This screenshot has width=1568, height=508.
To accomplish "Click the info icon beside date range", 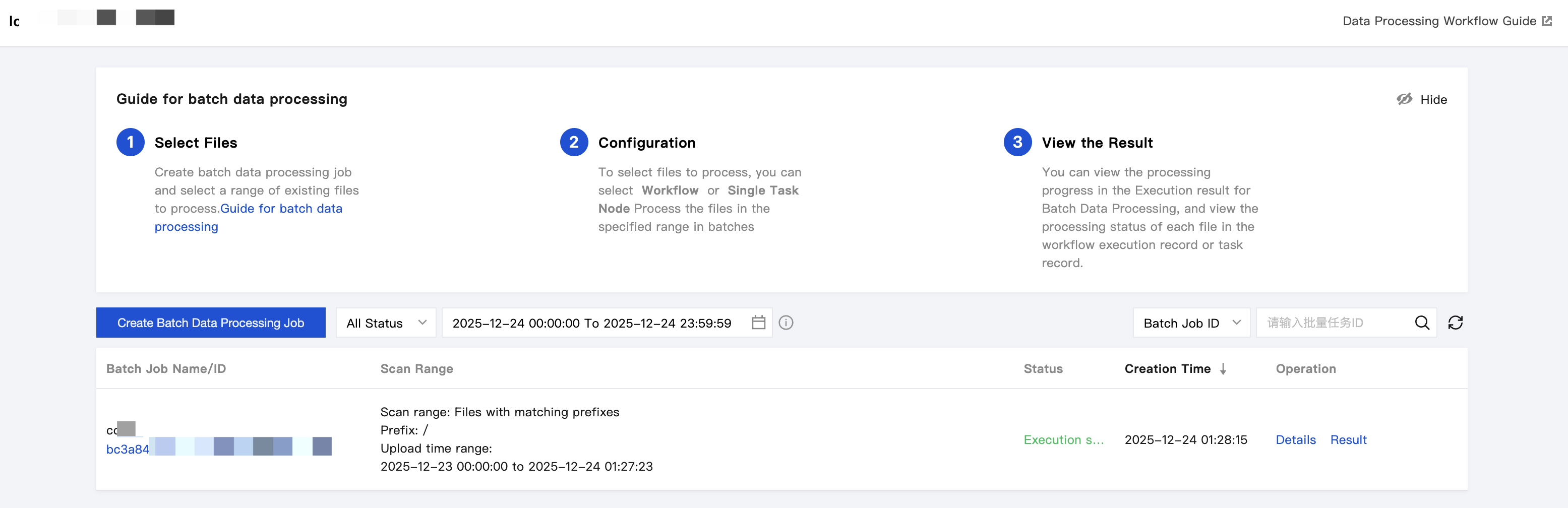I will pyautogui.click(x=786, y=323).
